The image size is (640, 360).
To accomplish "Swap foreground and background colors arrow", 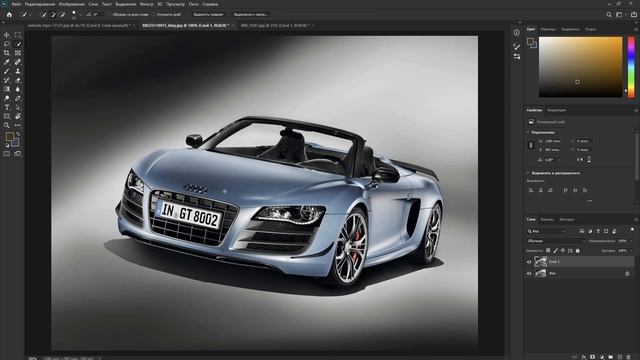I will pos(18,134).
